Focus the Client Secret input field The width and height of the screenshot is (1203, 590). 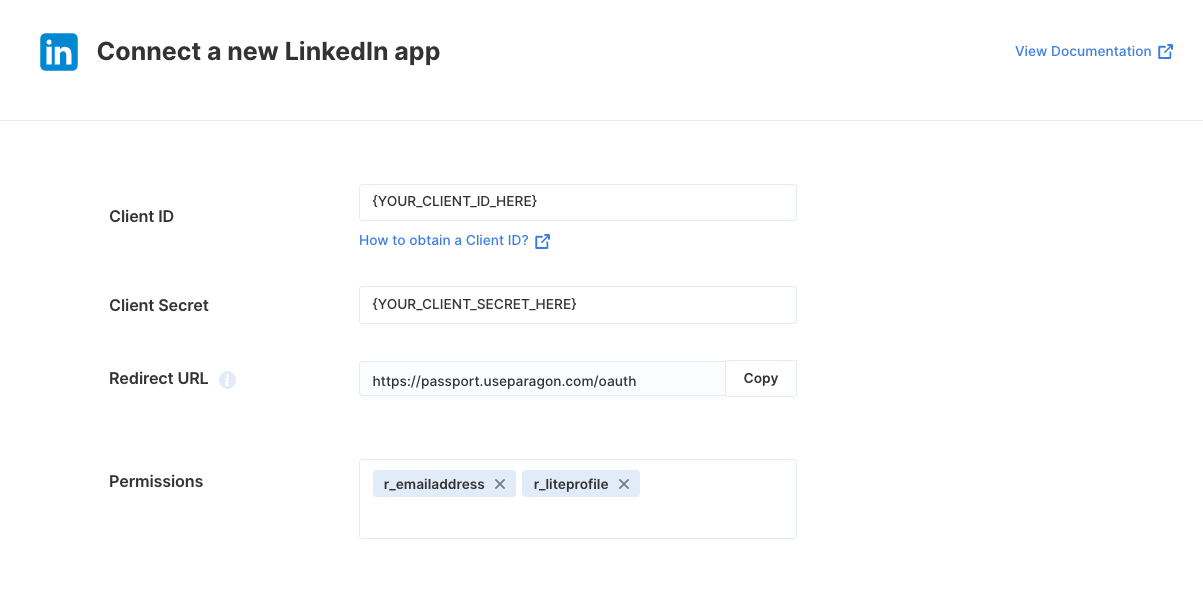(577, 305)
